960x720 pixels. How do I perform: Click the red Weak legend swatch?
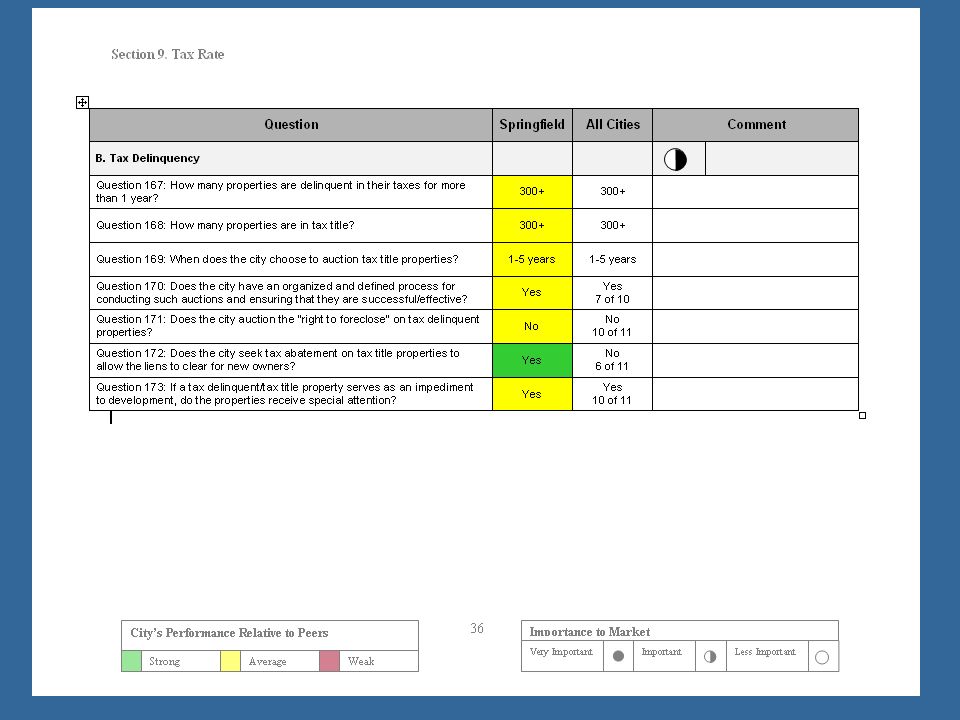(329, 661)
